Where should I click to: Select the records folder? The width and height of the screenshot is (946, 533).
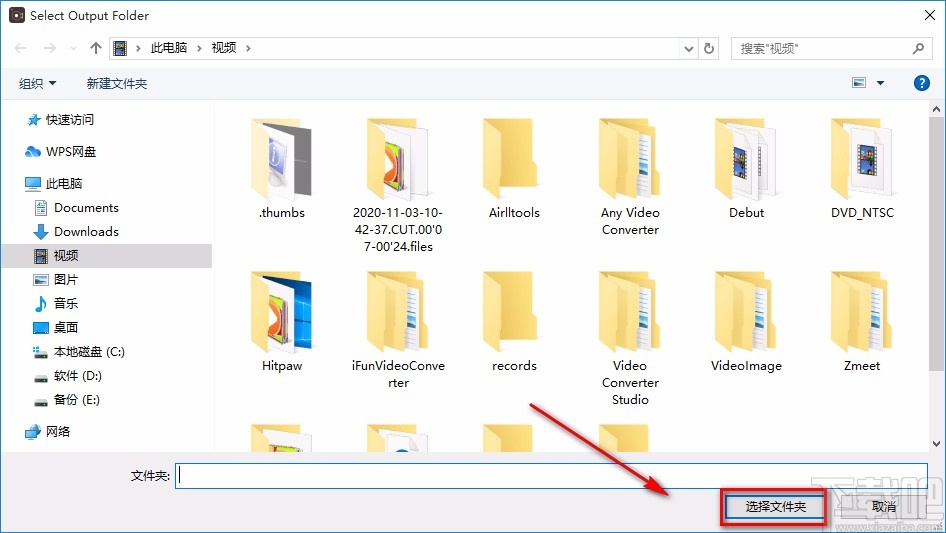pyautogui.click(x=513, y=321)
